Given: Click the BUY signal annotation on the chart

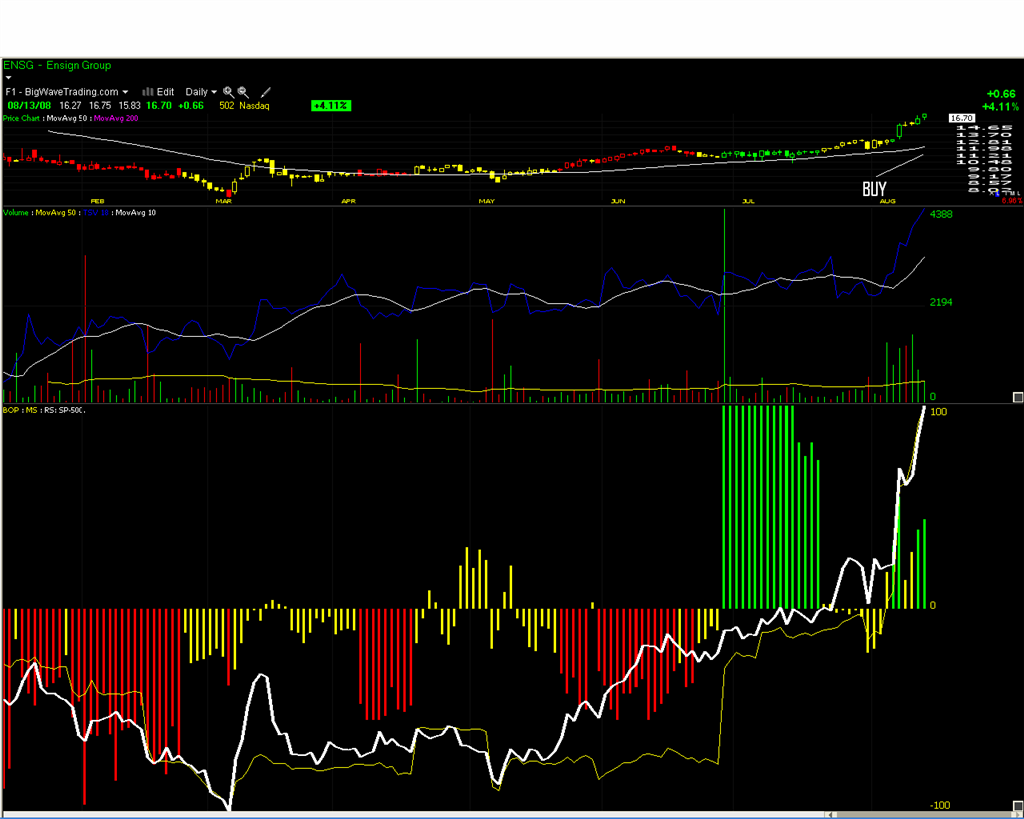Looking at the screenshot, I should click(873, 188).
